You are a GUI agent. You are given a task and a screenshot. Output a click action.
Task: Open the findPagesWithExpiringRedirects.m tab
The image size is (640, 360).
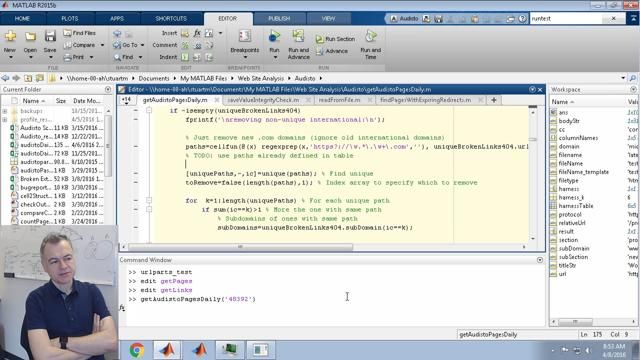click(425, 100)
